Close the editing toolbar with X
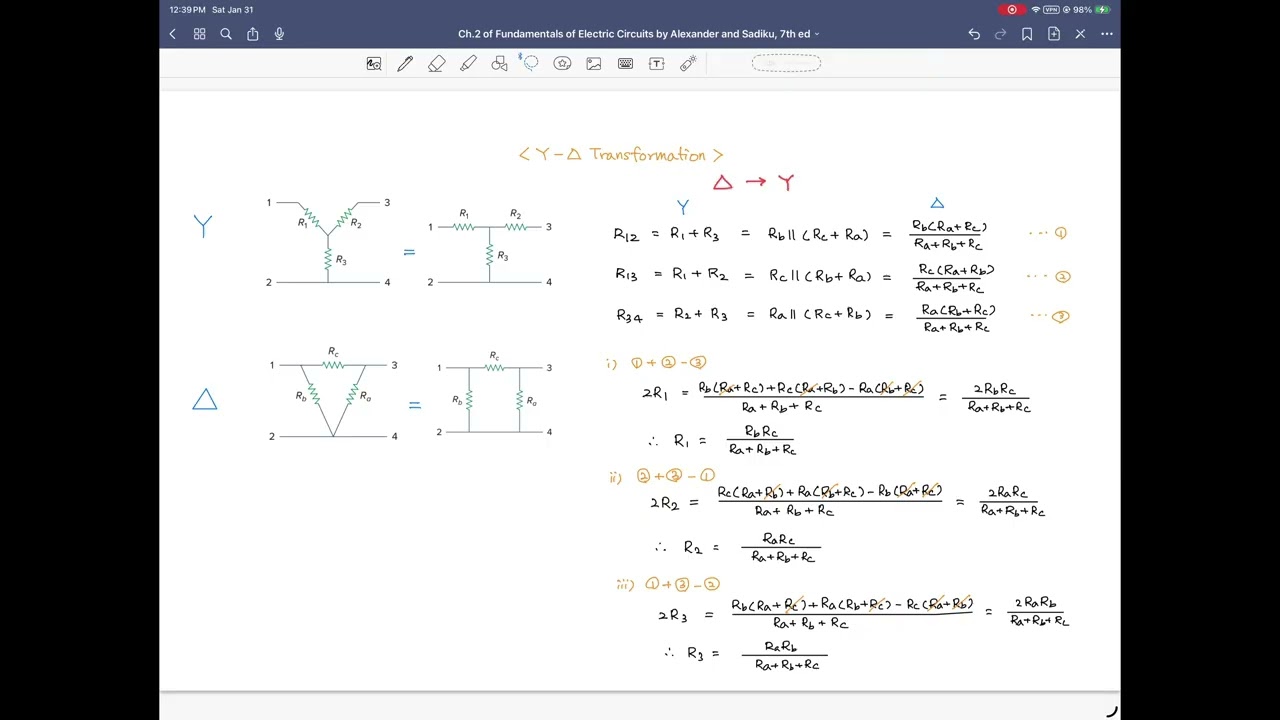This screenshot has height=720, width=1280. point(1080,34)
